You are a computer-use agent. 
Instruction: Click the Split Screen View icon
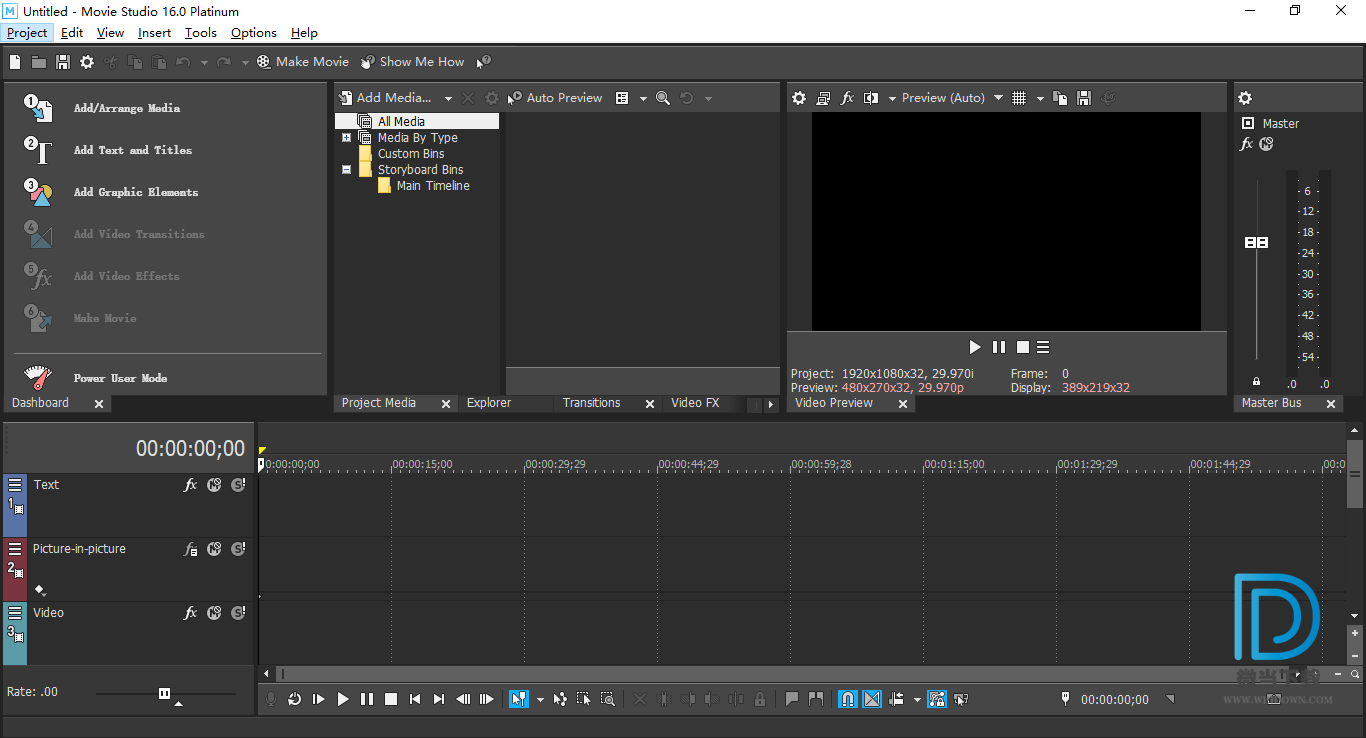[871, 98]
